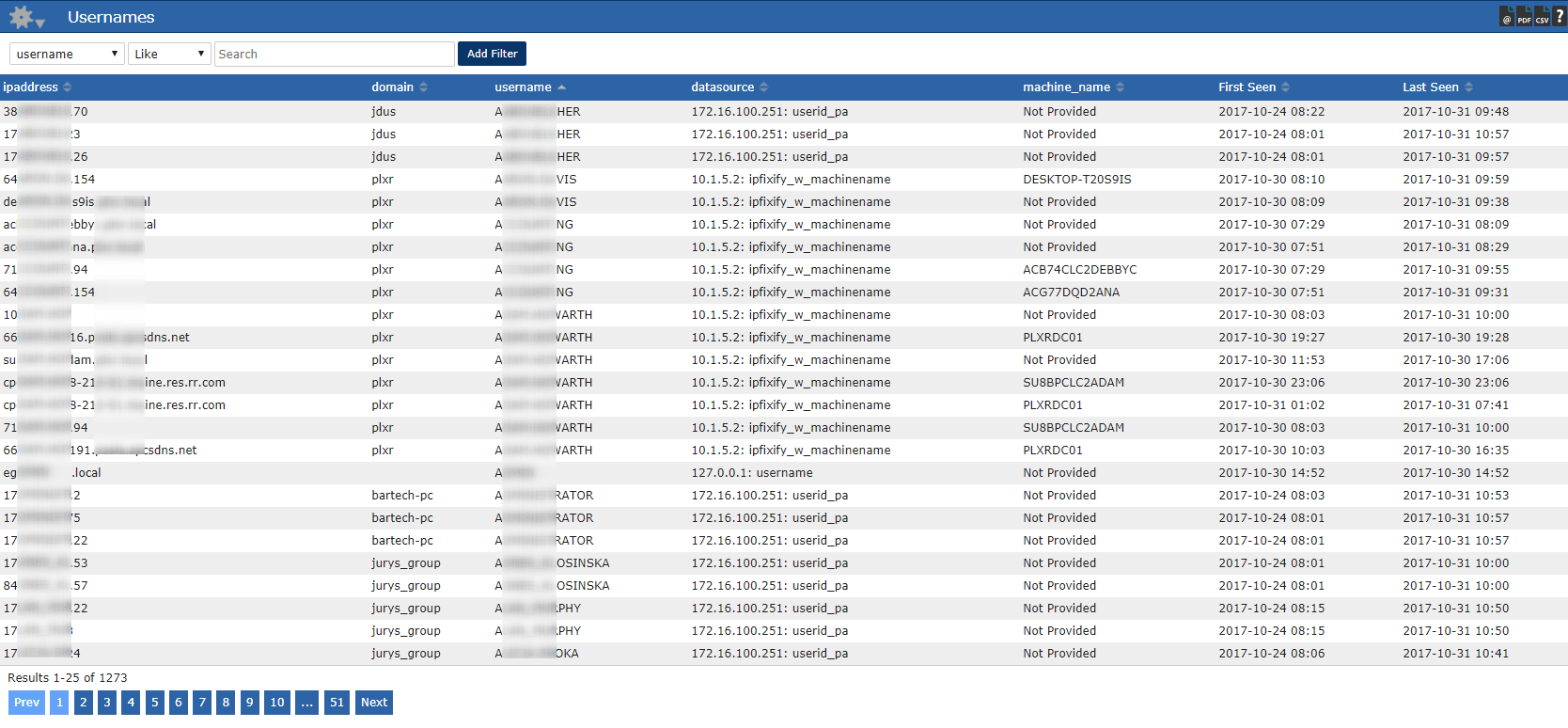
Task: Email the report via @ icon
Action: tap(1507, 17)
